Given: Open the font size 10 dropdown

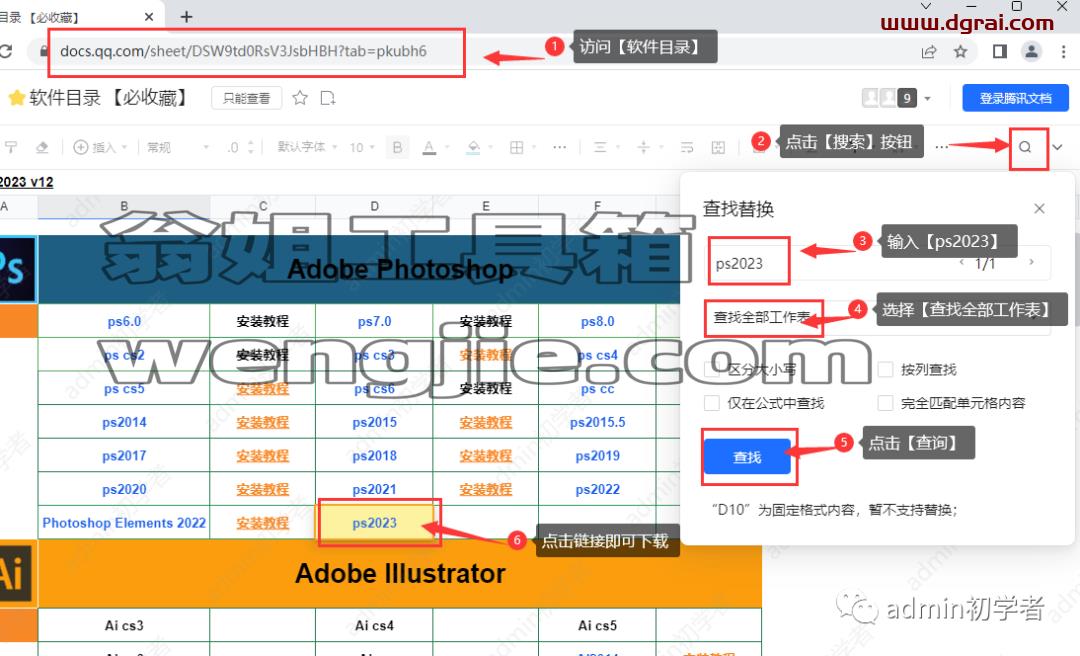Looking at the screenshot, I should (x=362, y=147).
